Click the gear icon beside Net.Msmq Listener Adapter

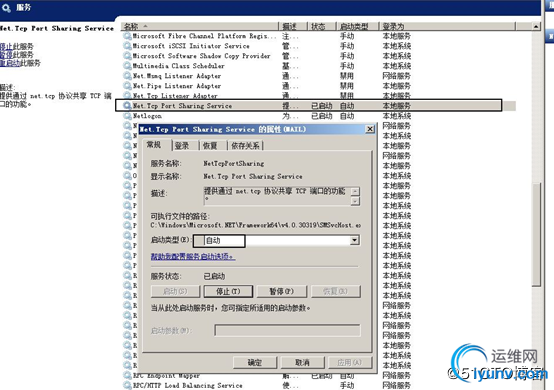127,76
